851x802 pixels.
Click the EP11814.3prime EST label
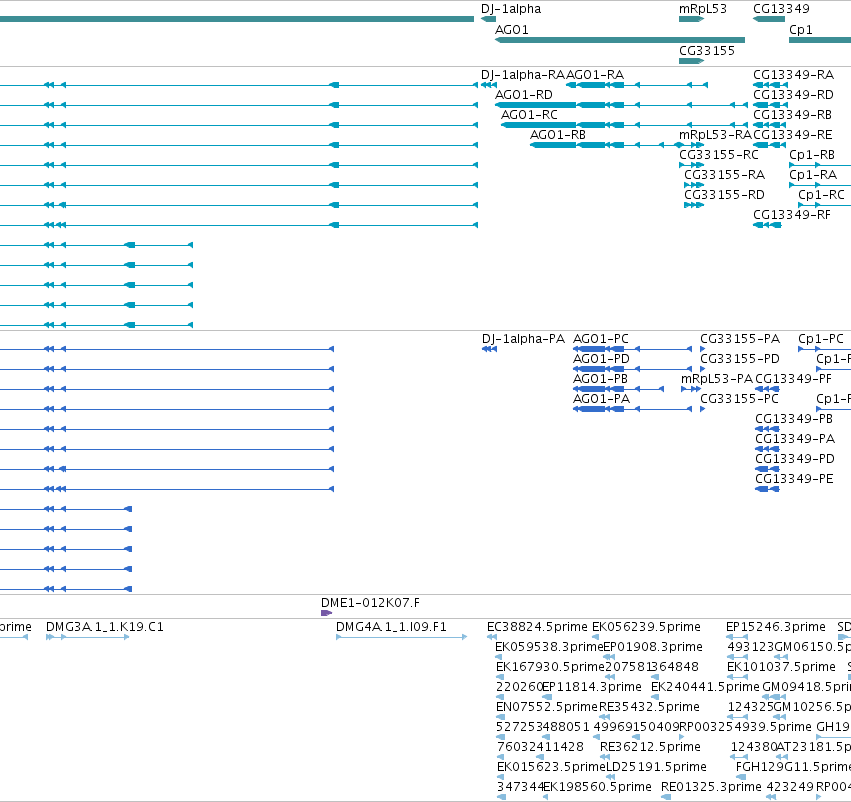tap(592, 687)
